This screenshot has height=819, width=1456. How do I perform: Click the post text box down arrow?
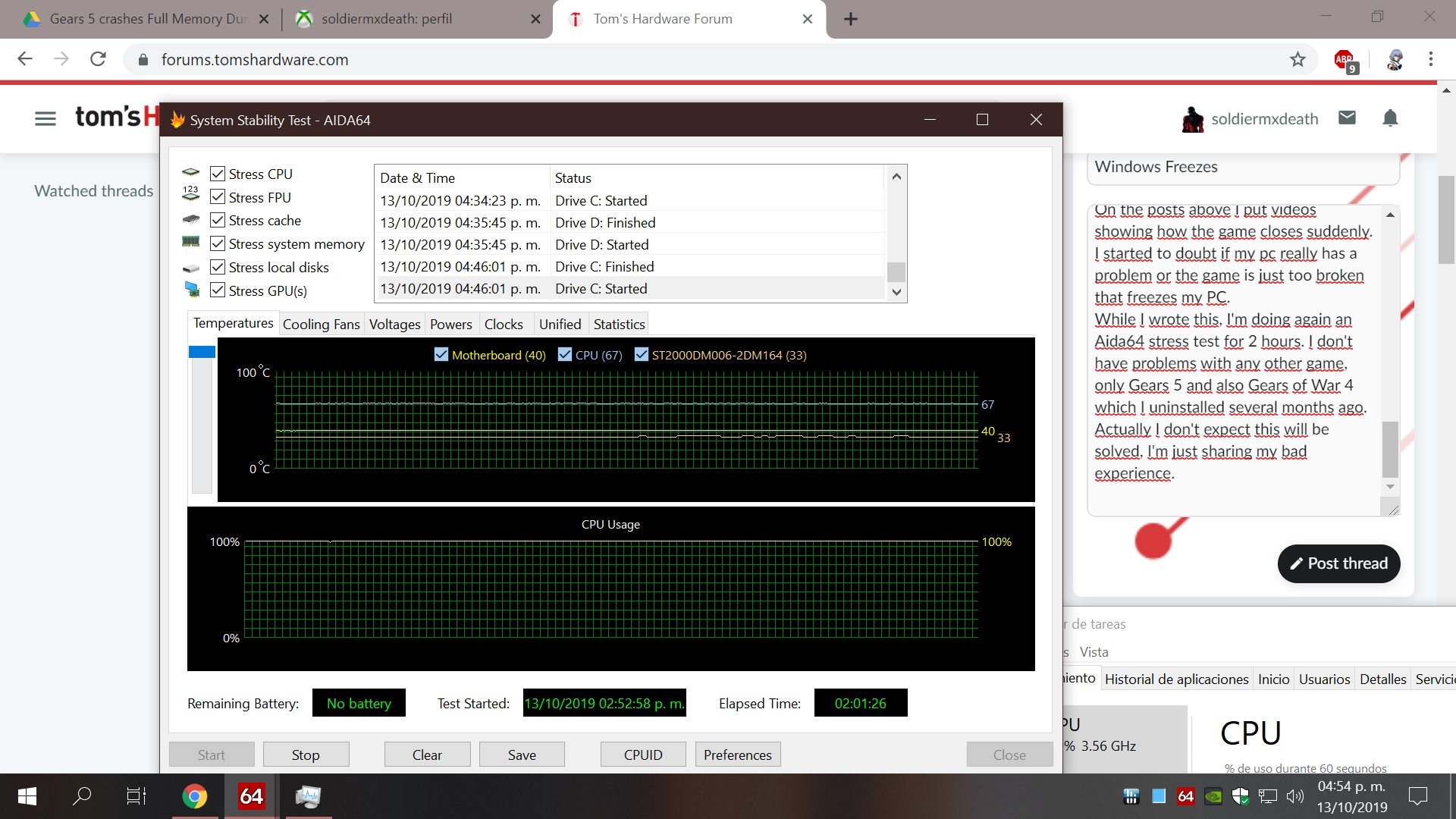(x=1390, y=487)
